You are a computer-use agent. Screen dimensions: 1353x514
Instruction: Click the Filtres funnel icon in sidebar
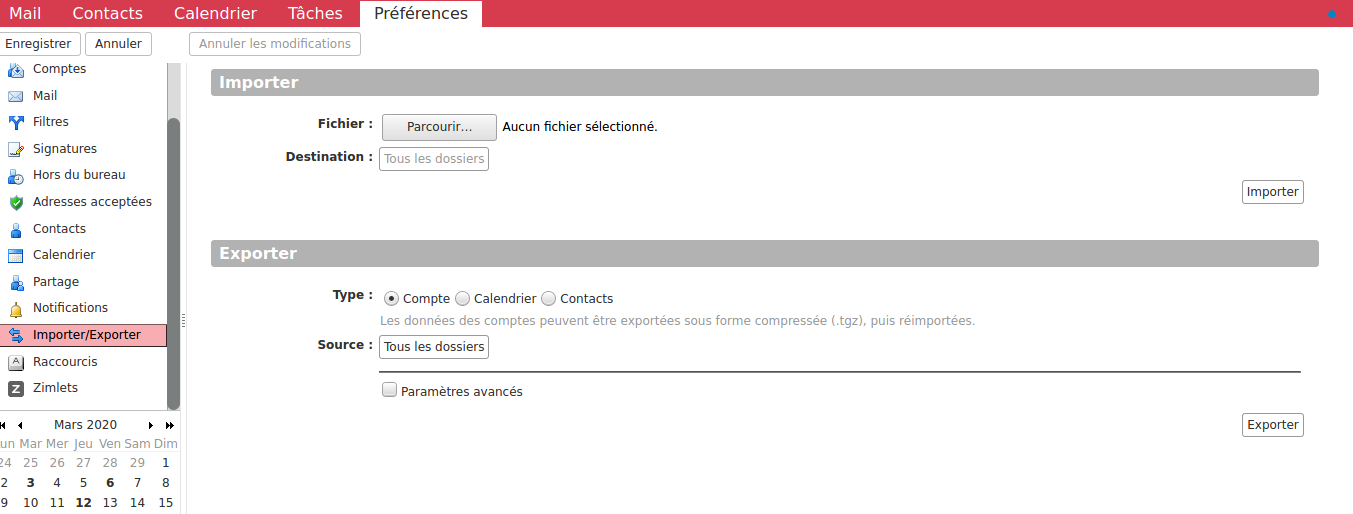(x=15, y=123)
